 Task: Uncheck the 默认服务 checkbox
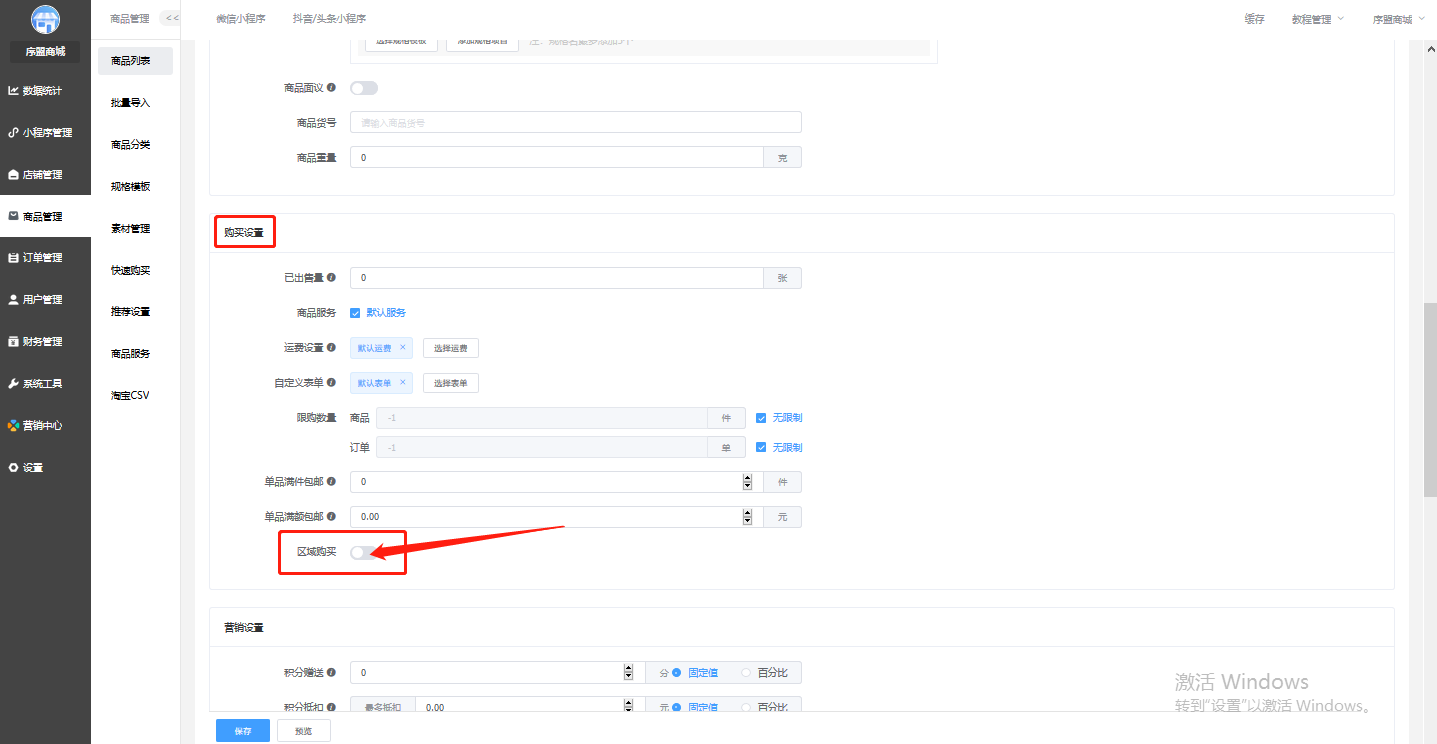click(355, 313)
